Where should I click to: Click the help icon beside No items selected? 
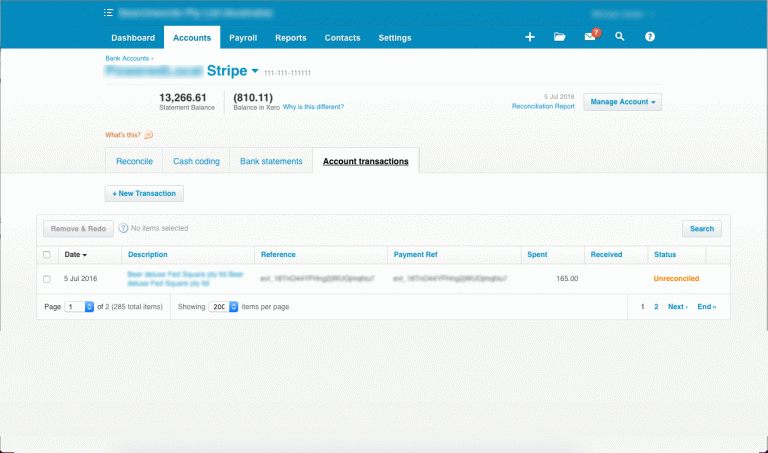[124, 229]
